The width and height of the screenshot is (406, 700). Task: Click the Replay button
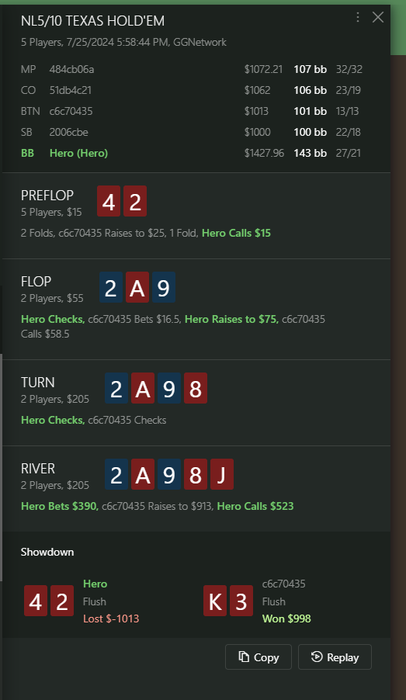(335, 657)
